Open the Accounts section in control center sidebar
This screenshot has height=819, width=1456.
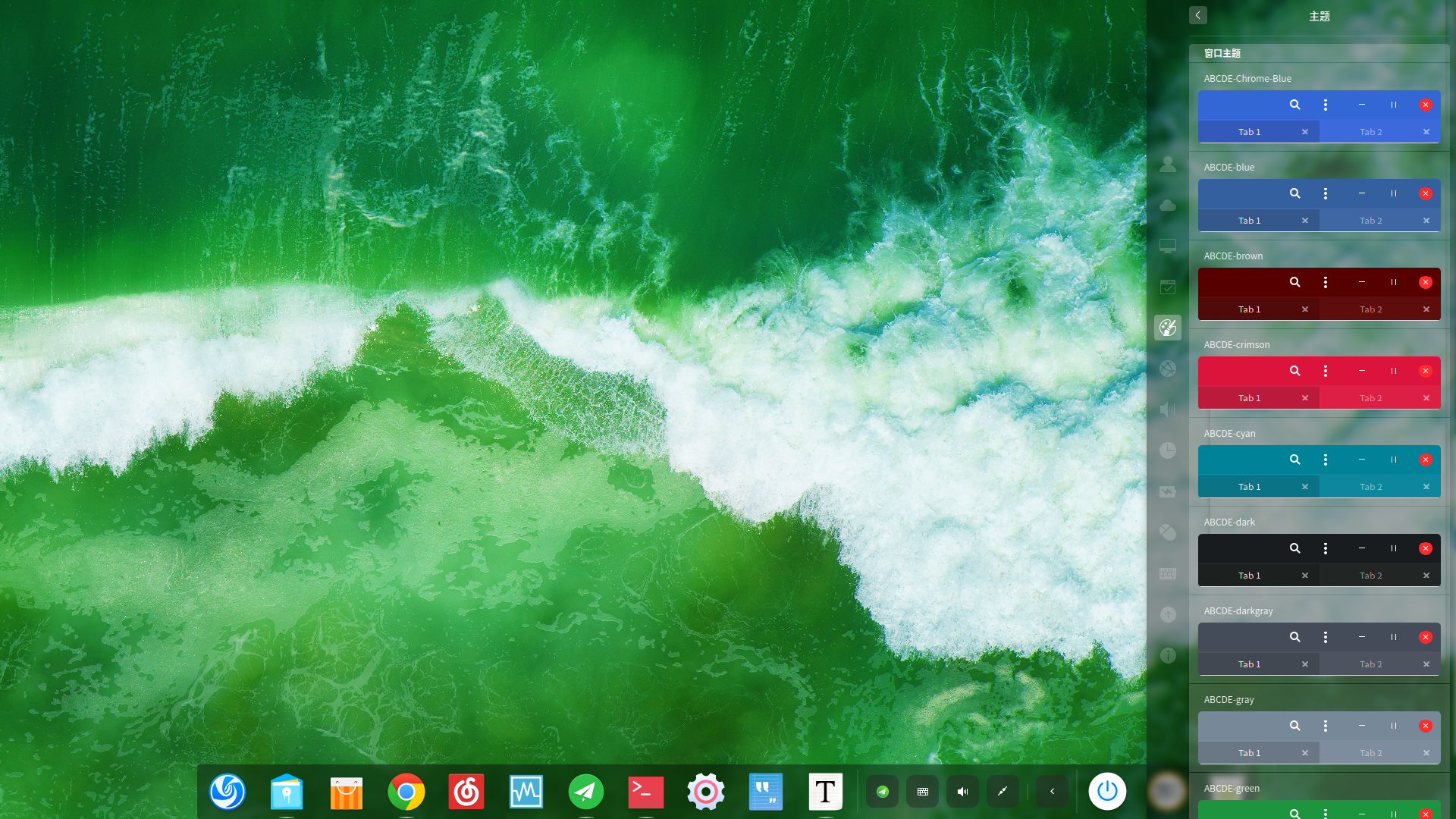coord(1168,164)
